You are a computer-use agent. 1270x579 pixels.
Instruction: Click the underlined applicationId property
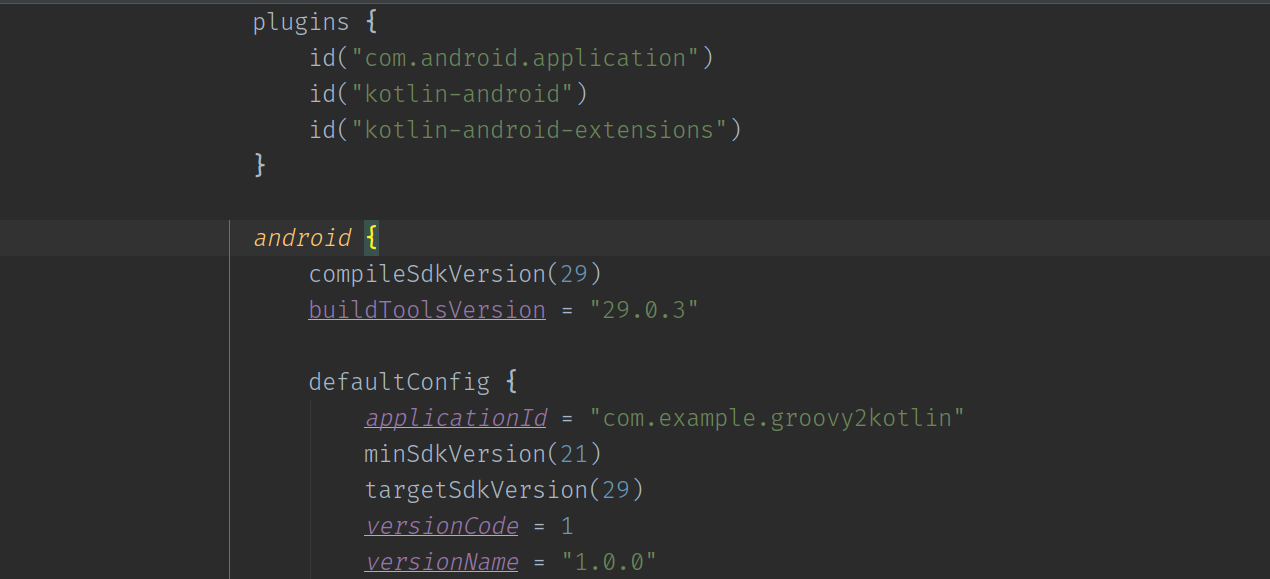[x=455, y=417]
